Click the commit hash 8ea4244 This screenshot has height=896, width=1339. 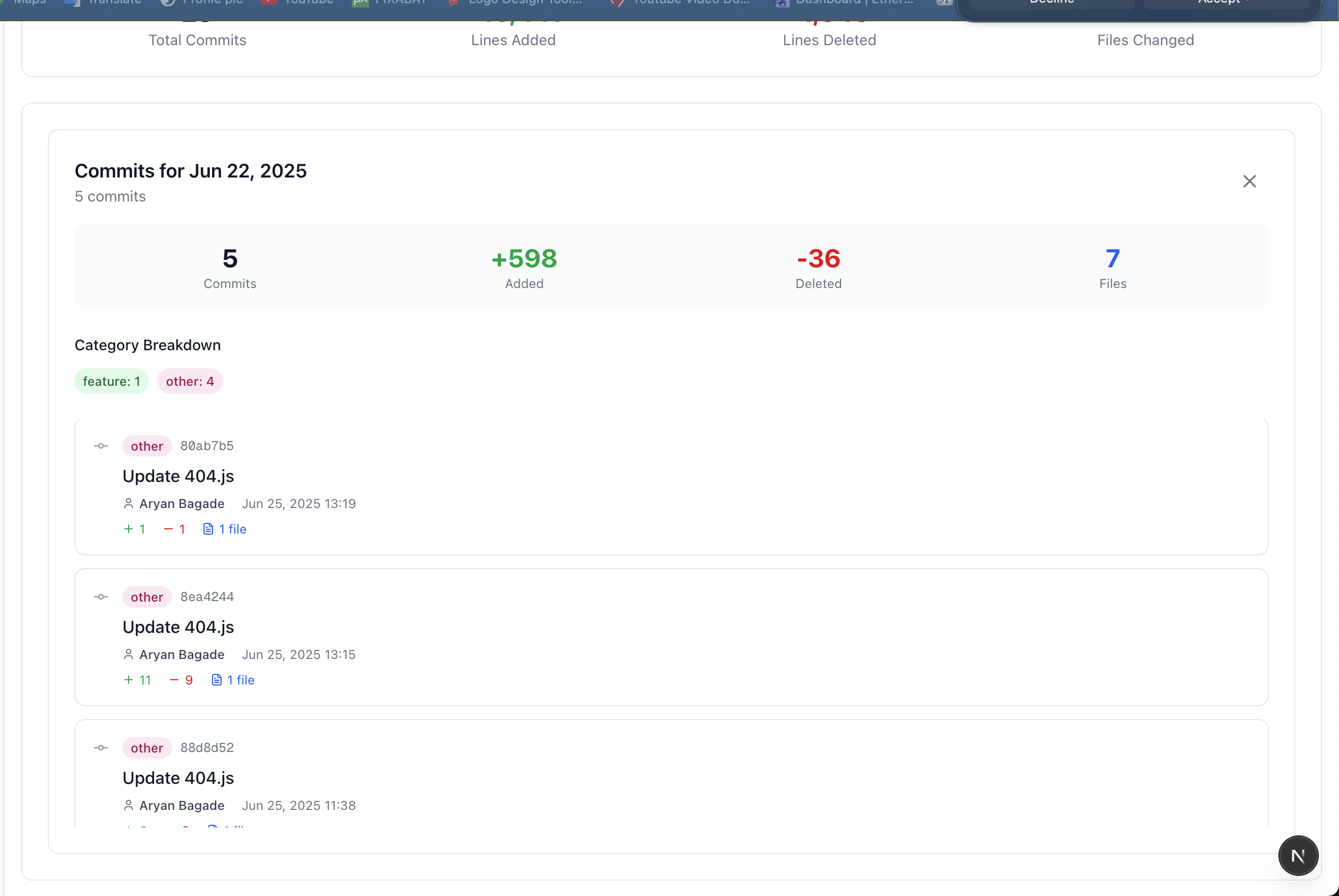point(207,597)
